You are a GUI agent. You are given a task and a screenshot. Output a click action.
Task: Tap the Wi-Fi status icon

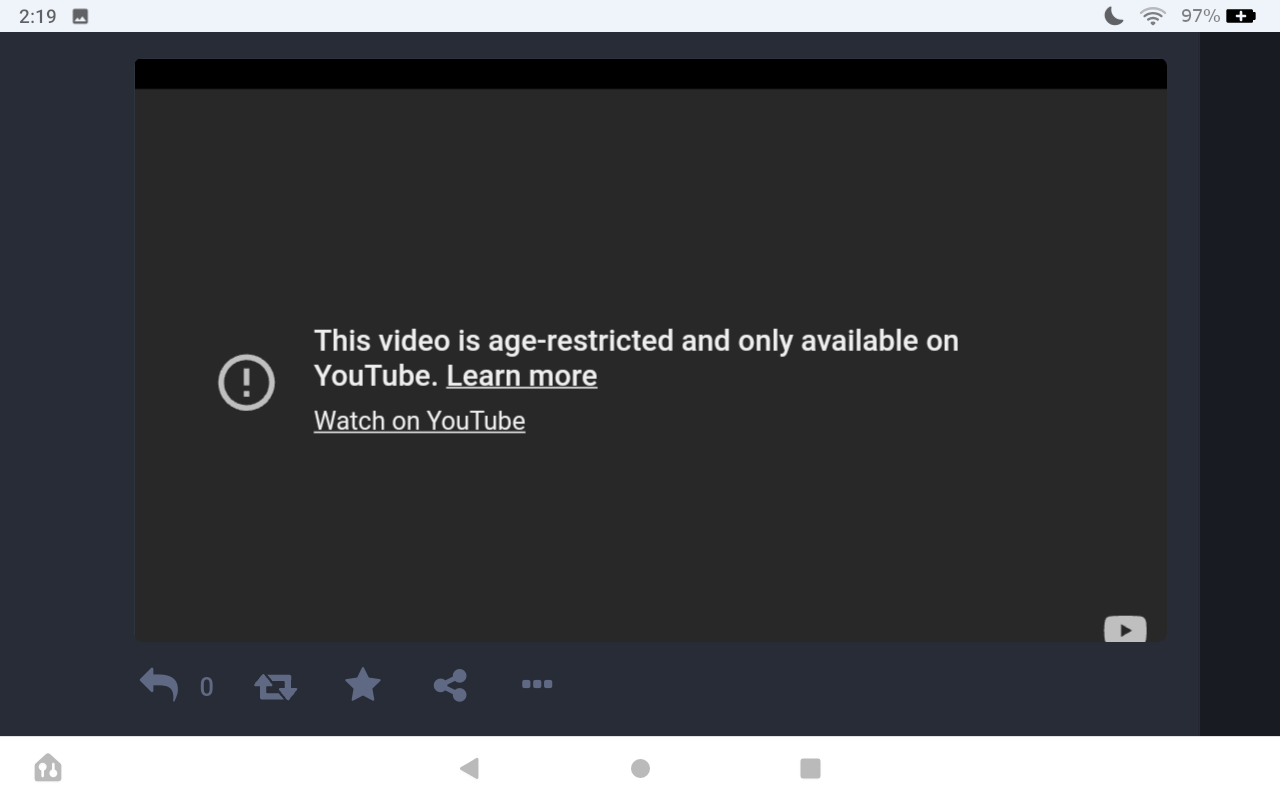(x=1153, y=16)
